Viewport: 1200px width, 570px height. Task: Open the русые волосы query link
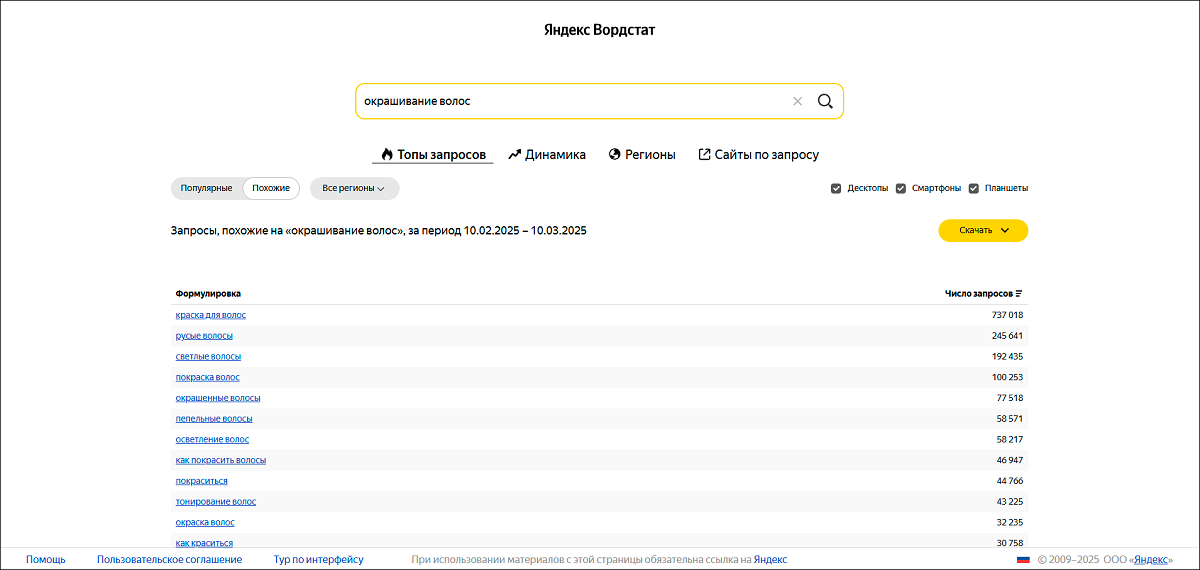tap(204, 336)
